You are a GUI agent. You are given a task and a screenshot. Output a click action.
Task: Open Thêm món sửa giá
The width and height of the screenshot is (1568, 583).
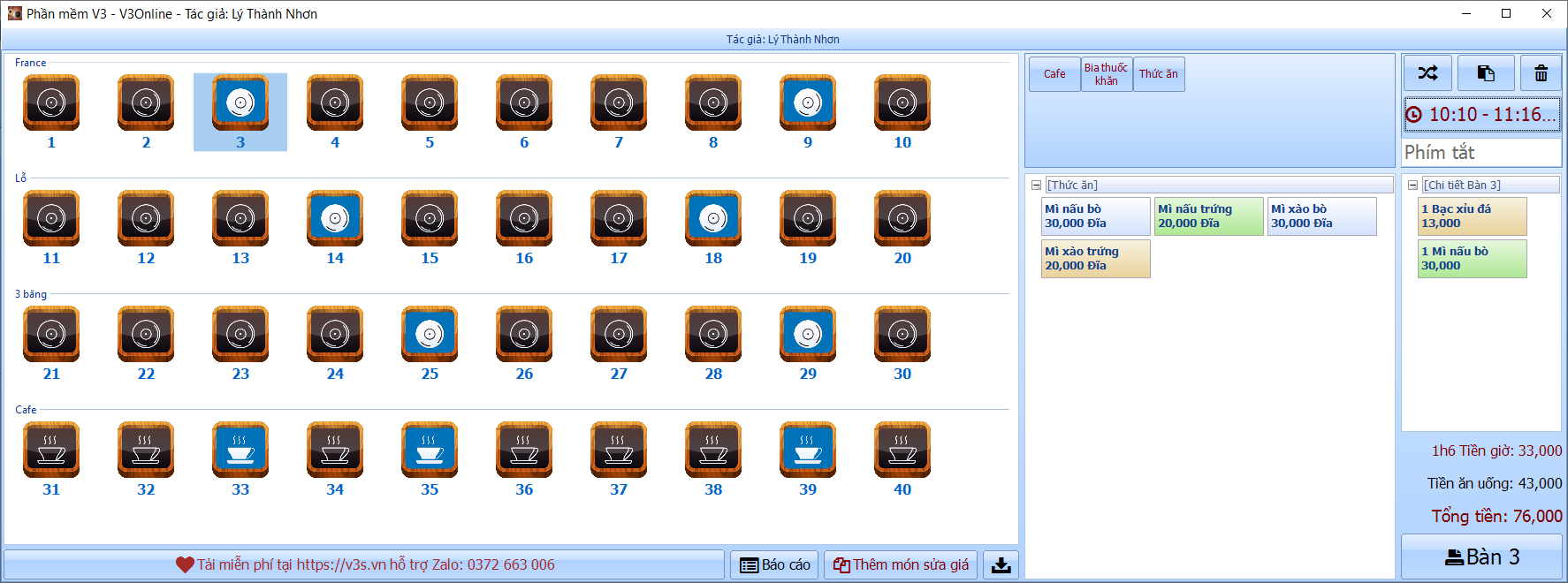pos(901,564)
